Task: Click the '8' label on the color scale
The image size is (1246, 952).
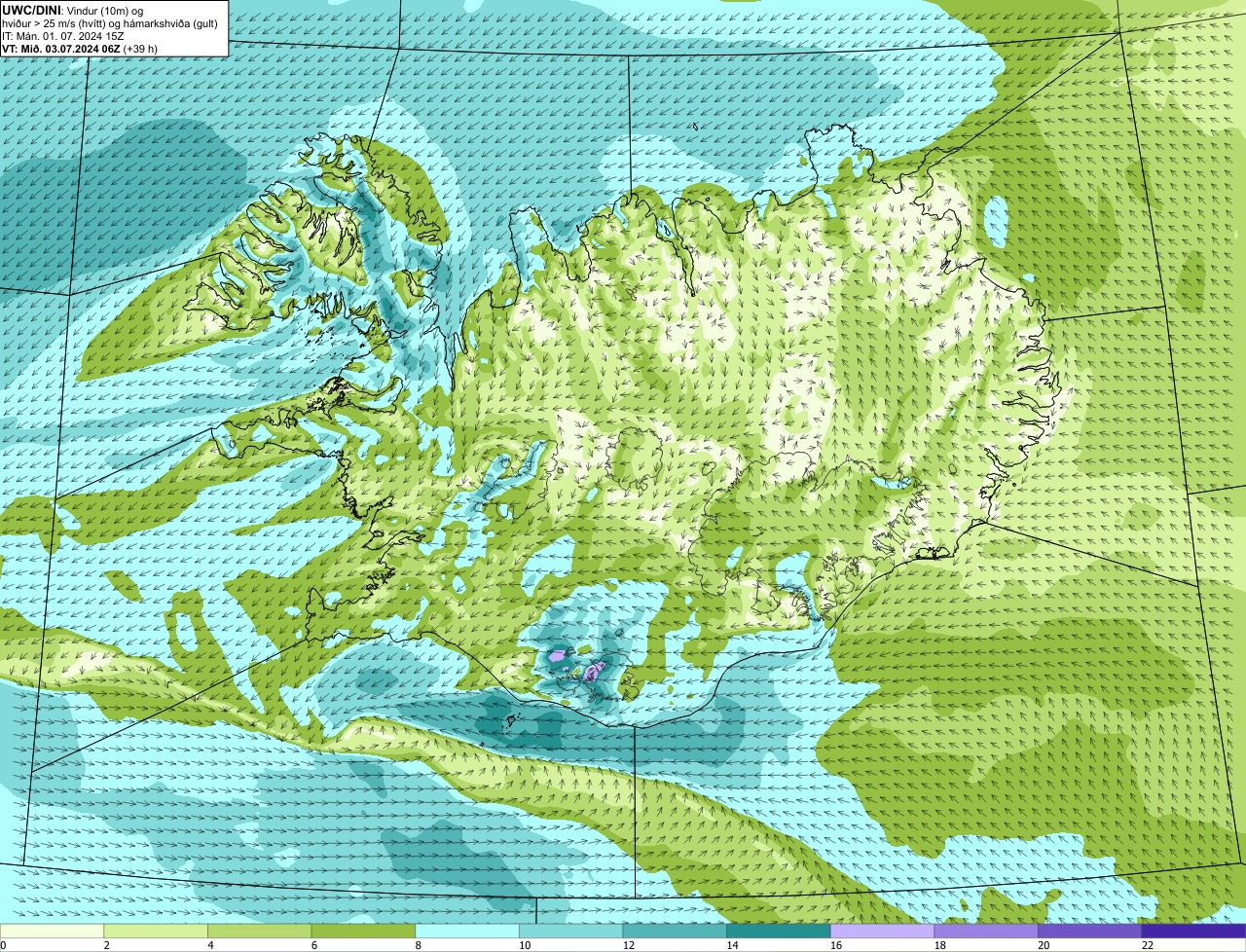Action: point(419,945)
